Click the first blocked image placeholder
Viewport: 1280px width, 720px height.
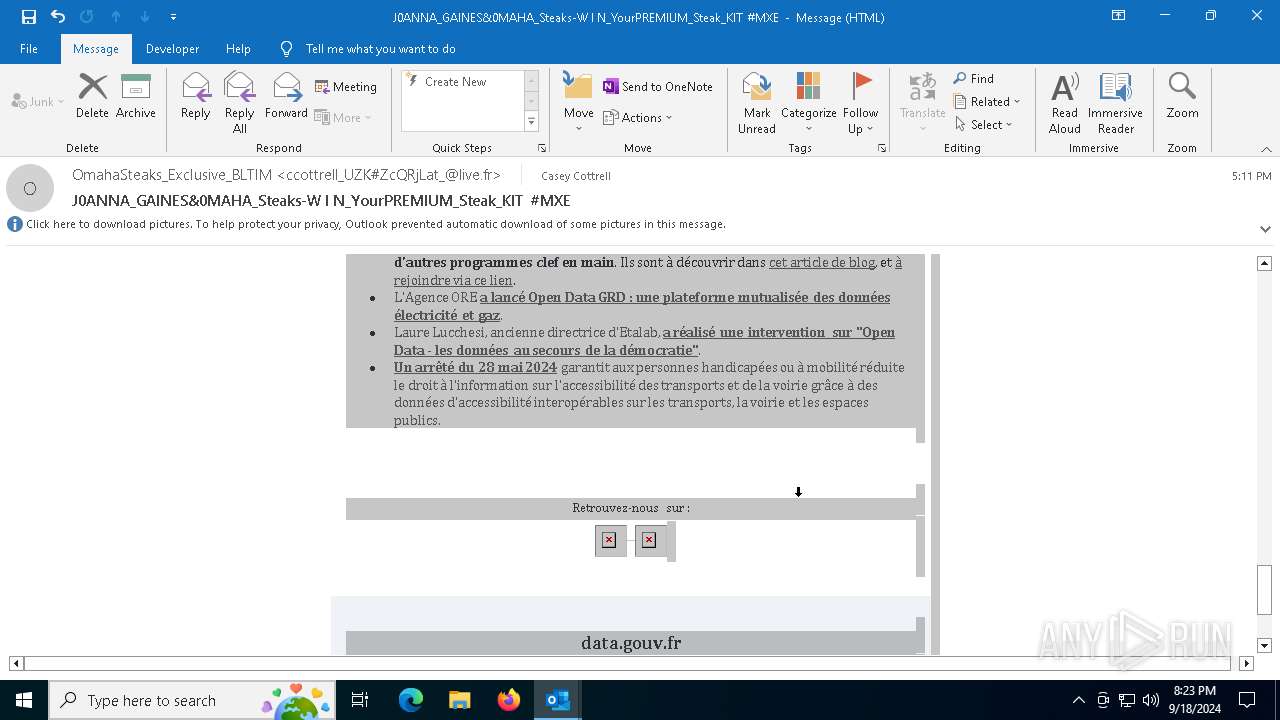point(609,540)
